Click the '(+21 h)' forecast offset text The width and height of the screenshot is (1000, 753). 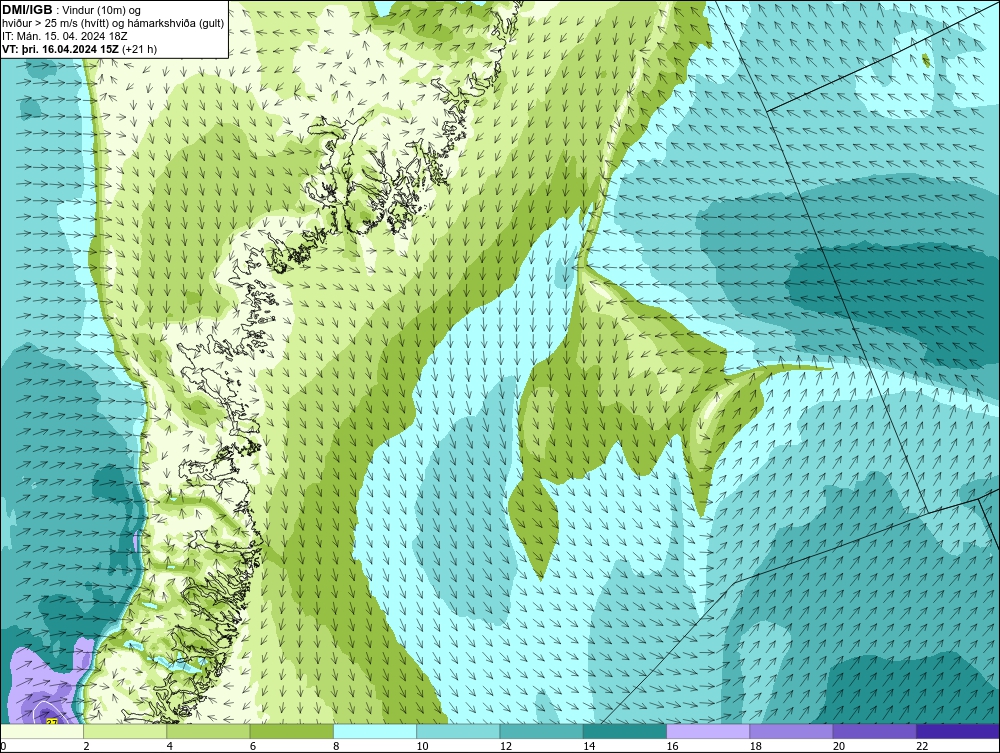[x=140, y=48]
